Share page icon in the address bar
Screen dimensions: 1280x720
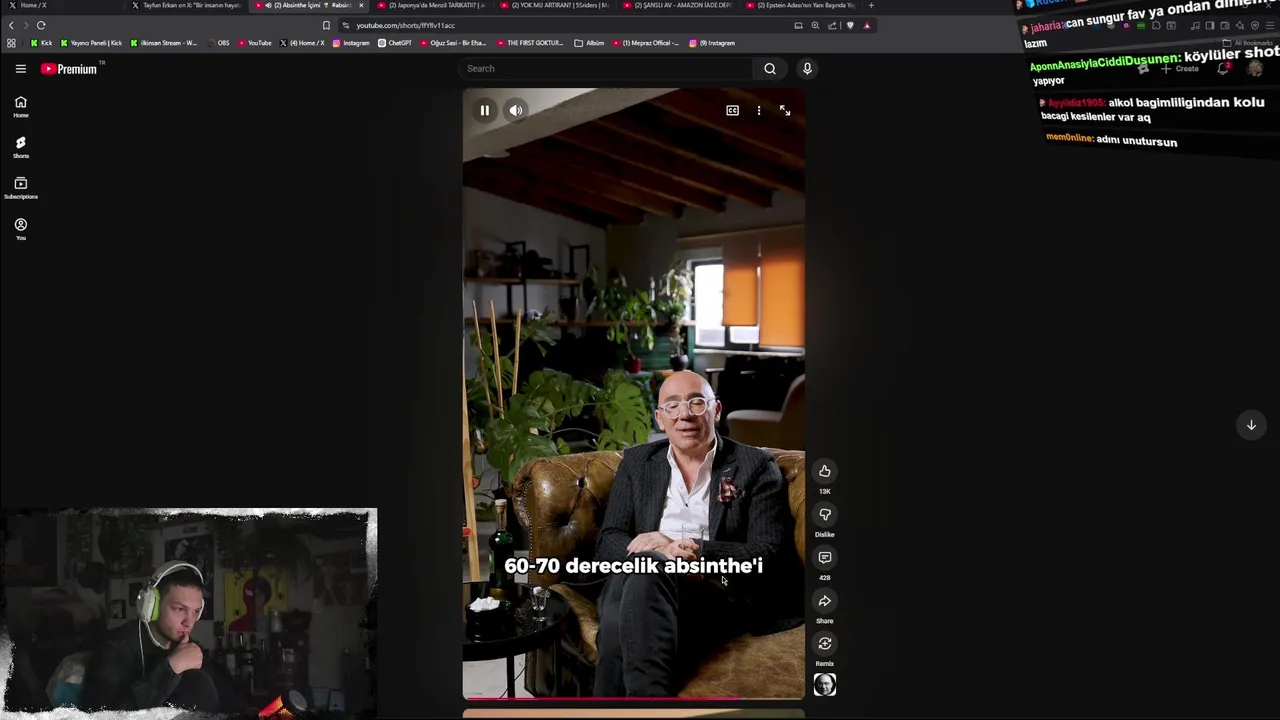(832, 25)
